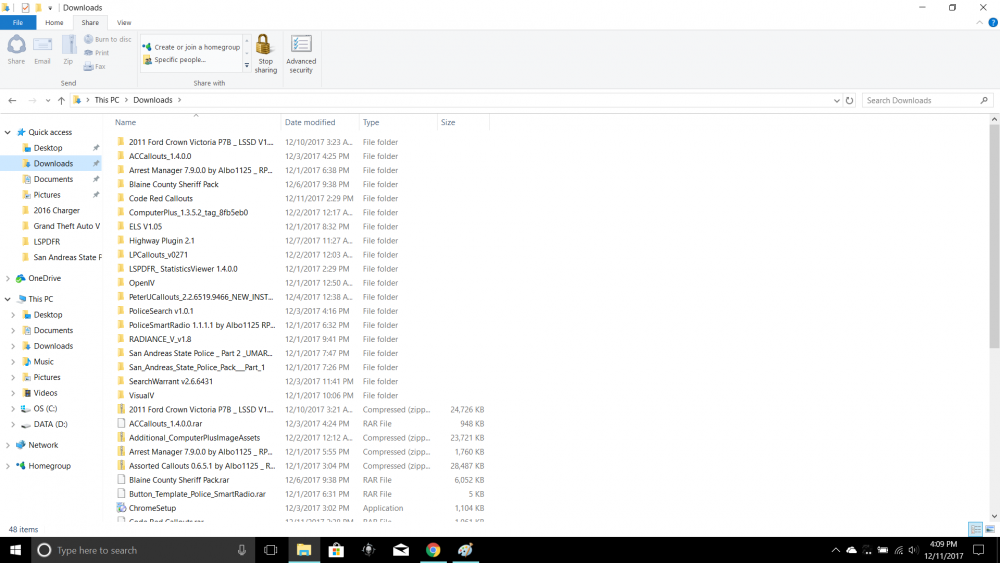Switch to details view layout
The height and width of the screenshot is (563, 1000).
975,529
